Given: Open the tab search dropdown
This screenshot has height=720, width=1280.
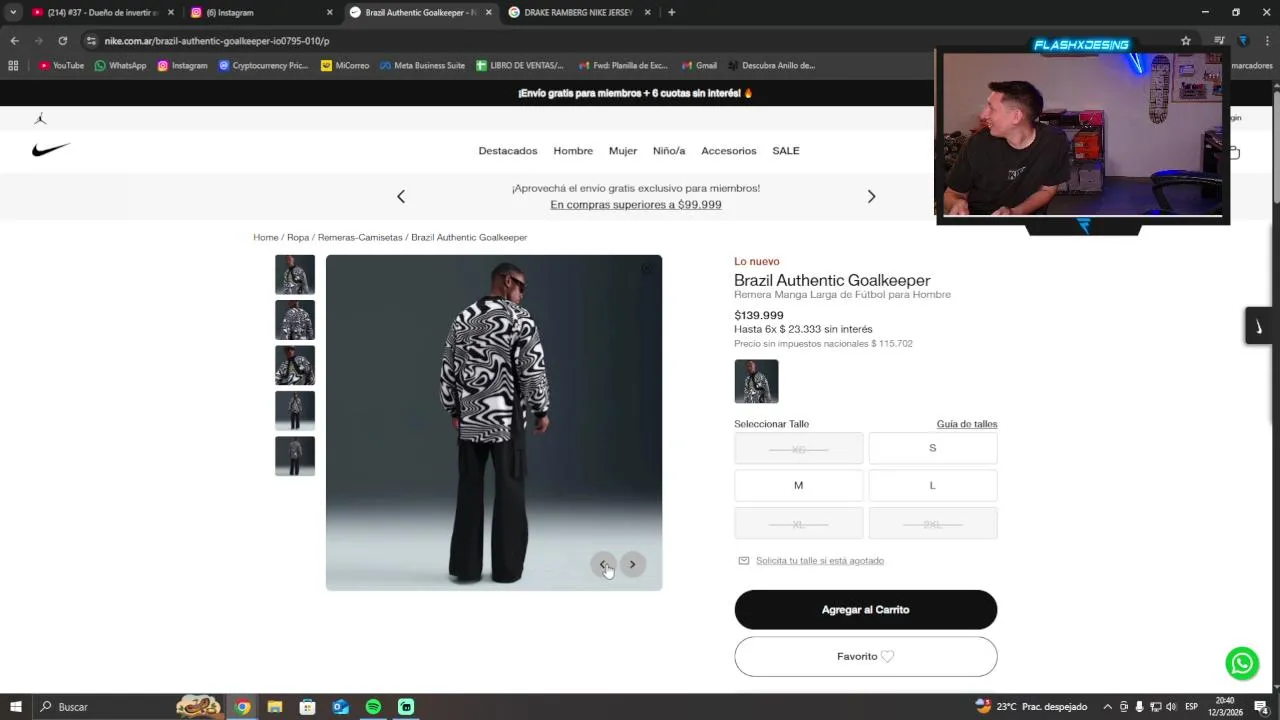Looking at the screenshot, I should click(13, 12).
